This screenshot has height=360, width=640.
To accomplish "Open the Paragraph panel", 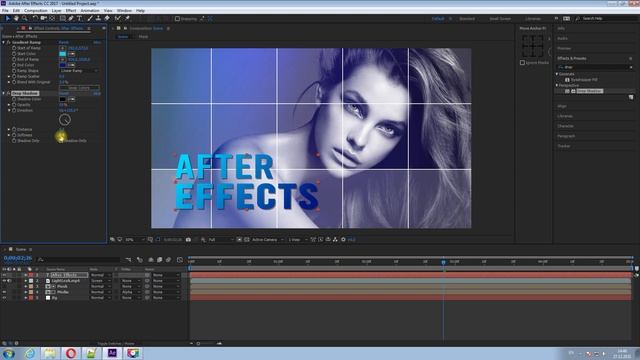I will [566, 136].
